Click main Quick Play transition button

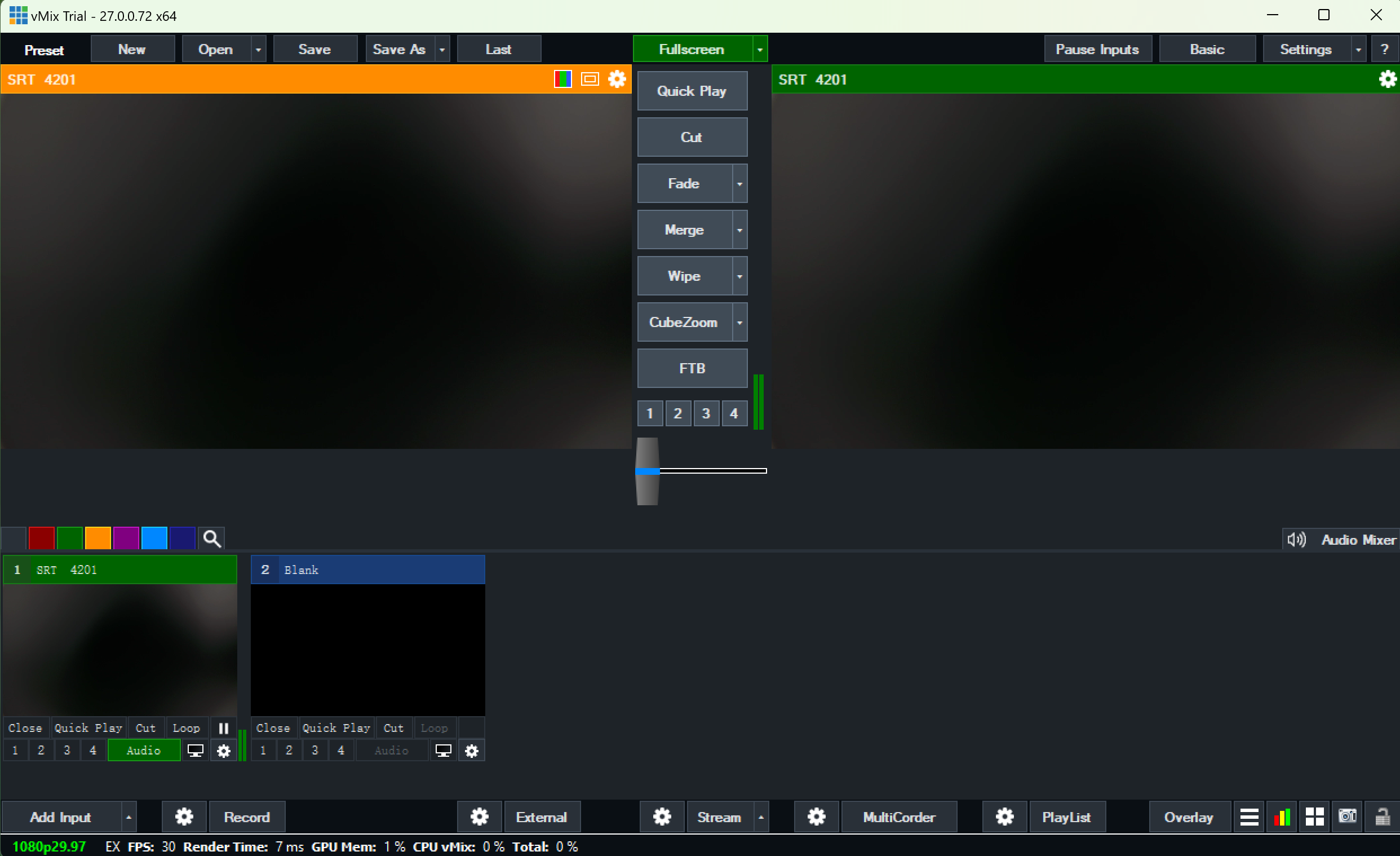point(692,91)
